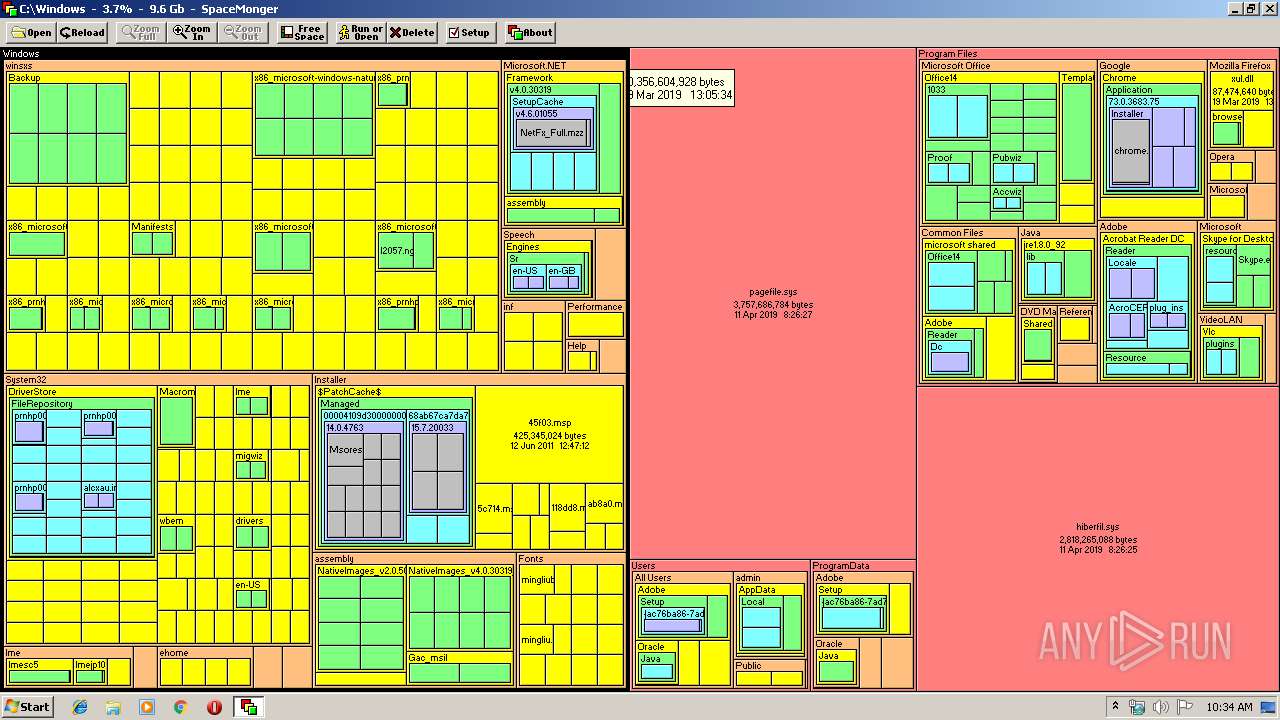Select the Gac_msil folder block

(x=460, y=667)
